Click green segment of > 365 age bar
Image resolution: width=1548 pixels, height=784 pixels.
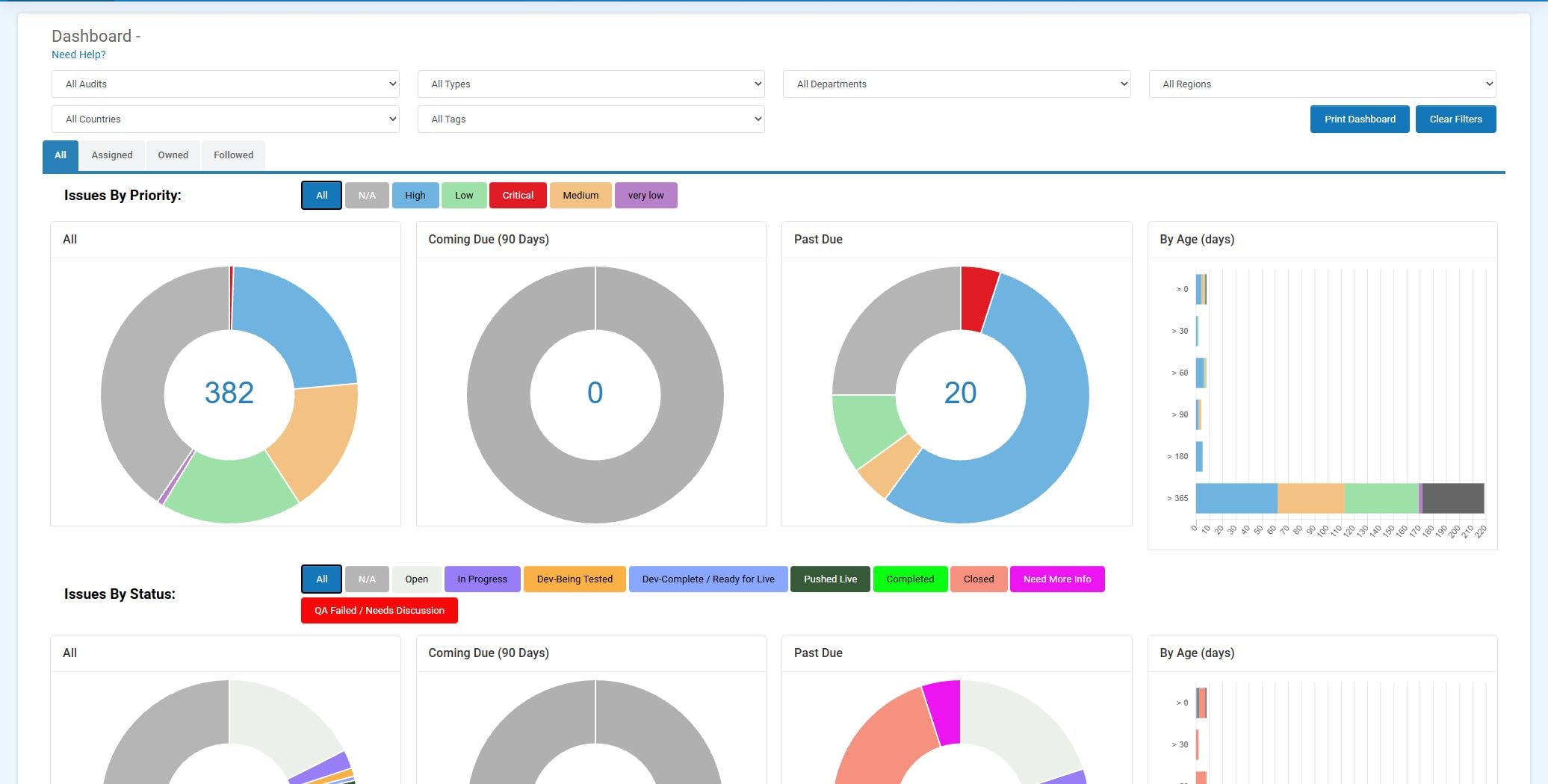click(1381, 498)
